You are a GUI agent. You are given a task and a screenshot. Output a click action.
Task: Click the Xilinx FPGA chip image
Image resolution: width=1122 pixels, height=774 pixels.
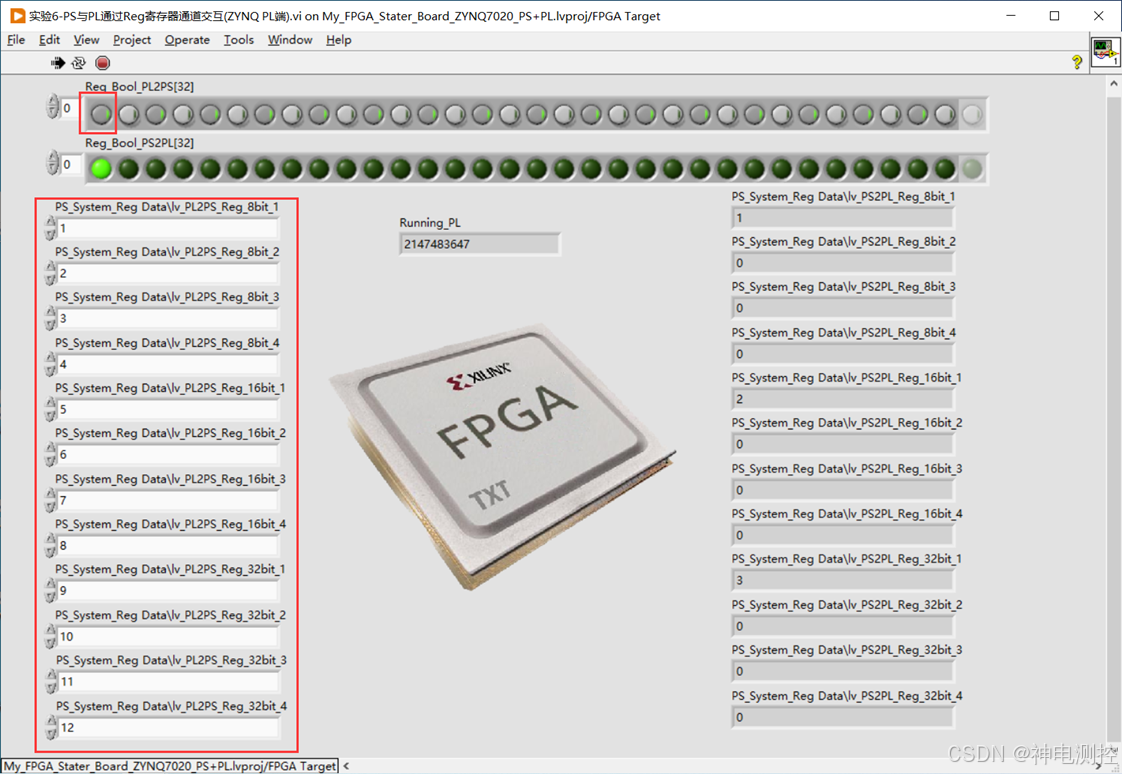coord(502,456)
